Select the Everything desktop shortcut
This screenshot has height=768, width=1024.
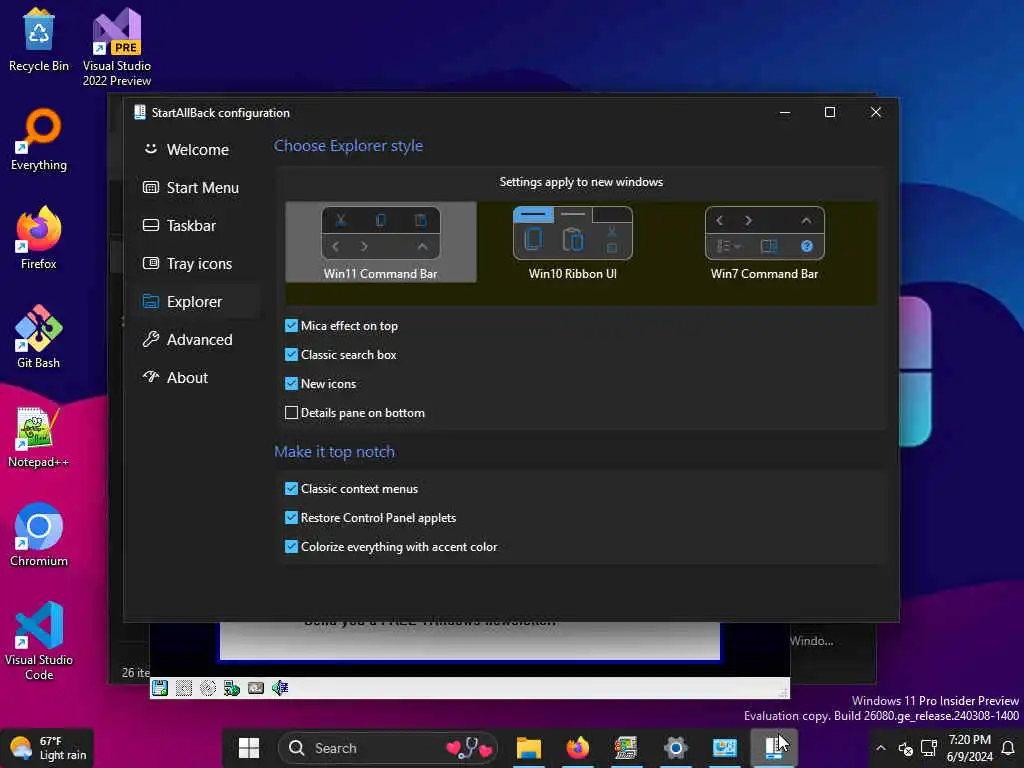[39, 140]
